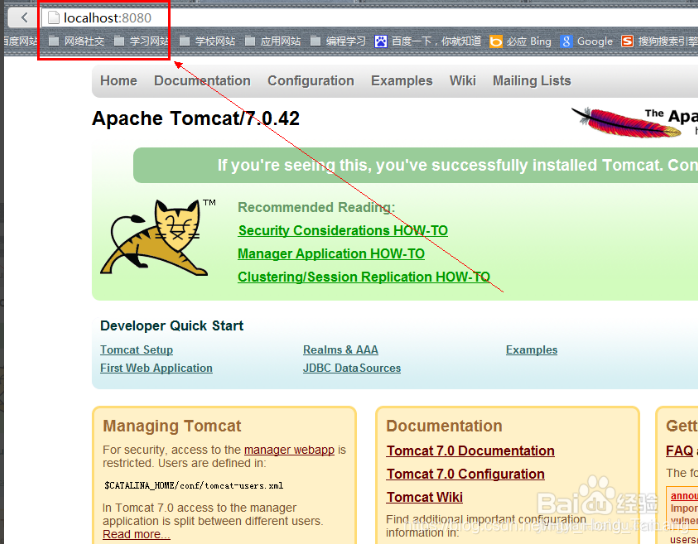This screenshot has height=544, width=698.
Task: Open the Baidu paw bookmark 百度一下
Action: coord(428,41)
